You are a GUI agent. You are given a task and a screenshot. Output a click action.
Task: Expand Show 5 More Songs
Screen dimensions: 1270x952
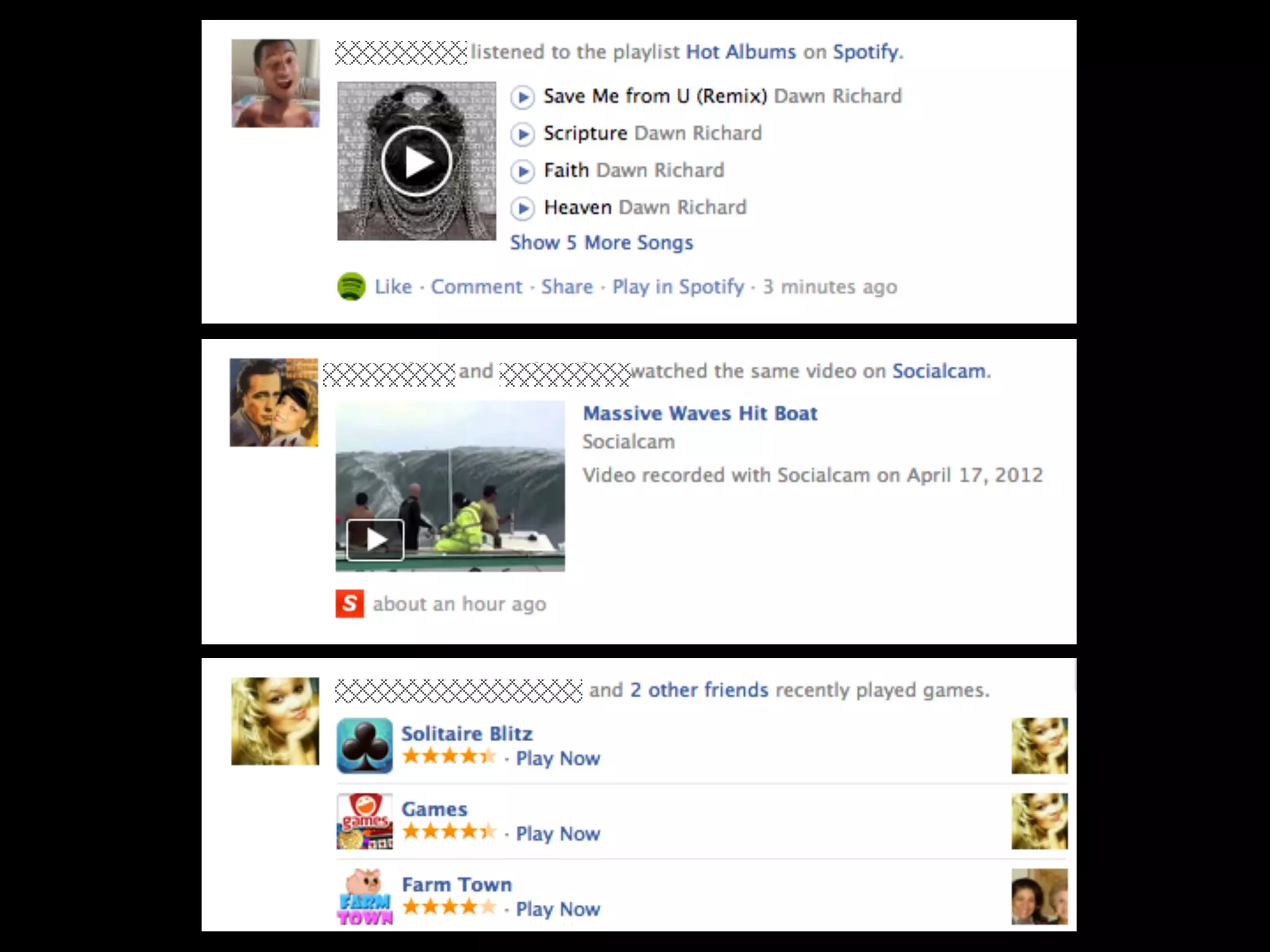[x=602, y=242]
